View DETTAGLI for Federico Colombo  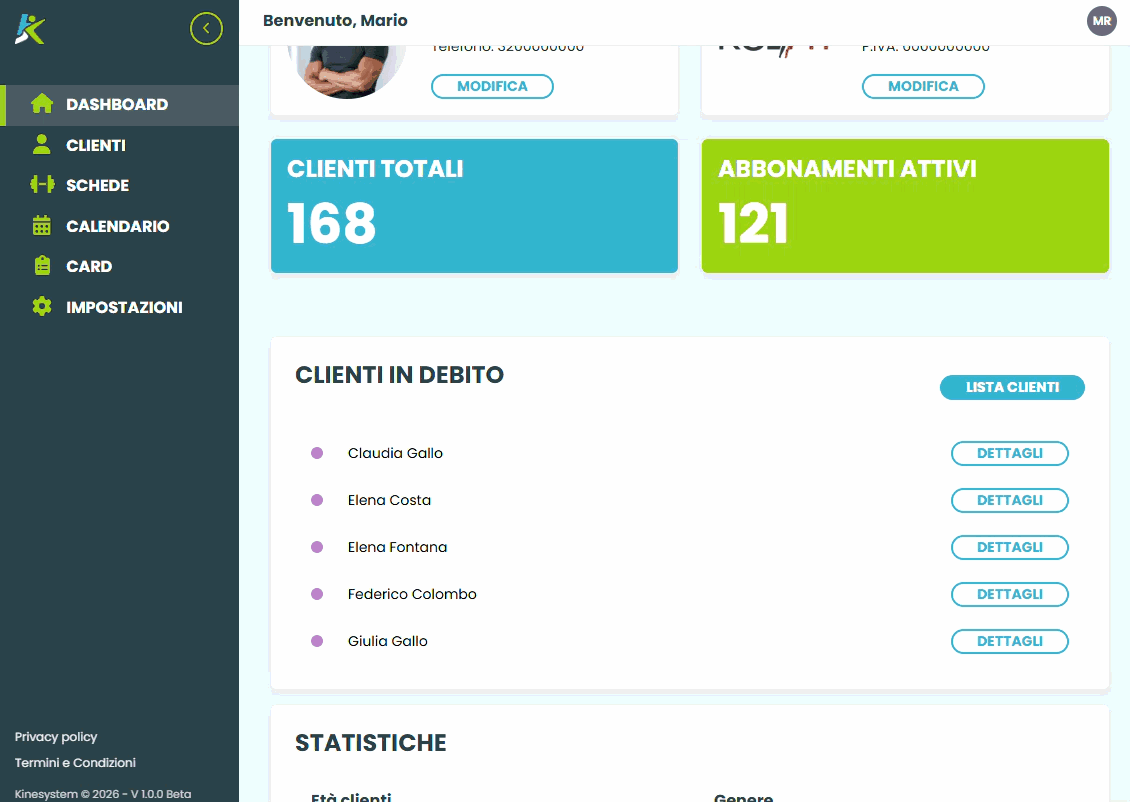1010,594
